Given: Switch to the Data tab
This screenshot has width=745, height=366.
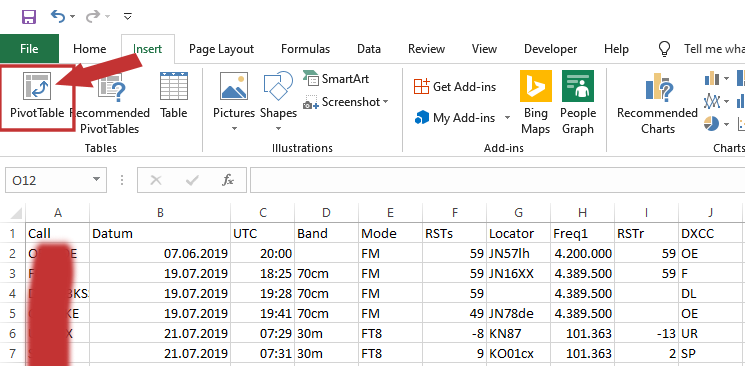Looking at the screenshot, I should (369, 49).
